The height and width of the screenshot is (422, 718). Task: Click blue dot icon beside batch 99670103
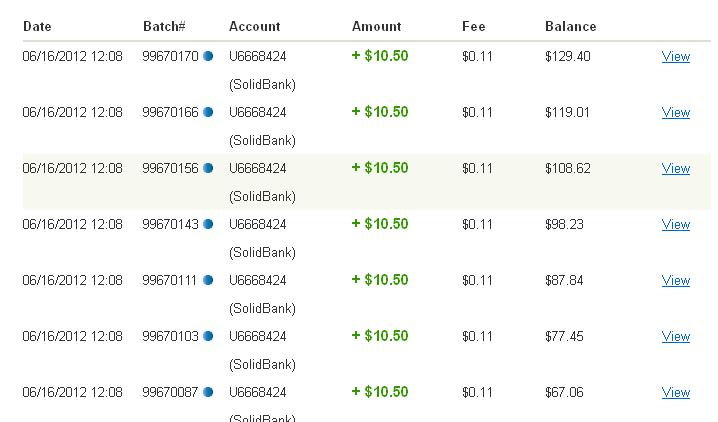208,337
